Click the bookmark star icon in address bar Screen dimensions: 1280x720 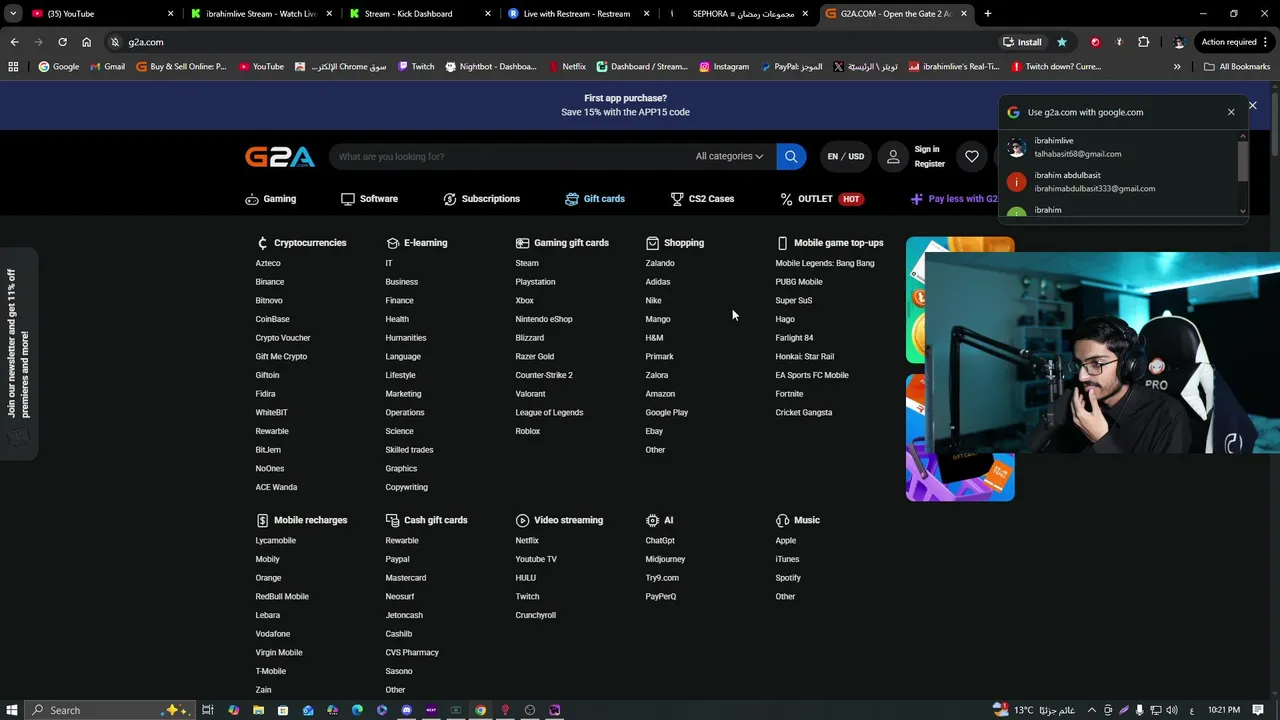pyautogui.click(x=1061, y=42)
